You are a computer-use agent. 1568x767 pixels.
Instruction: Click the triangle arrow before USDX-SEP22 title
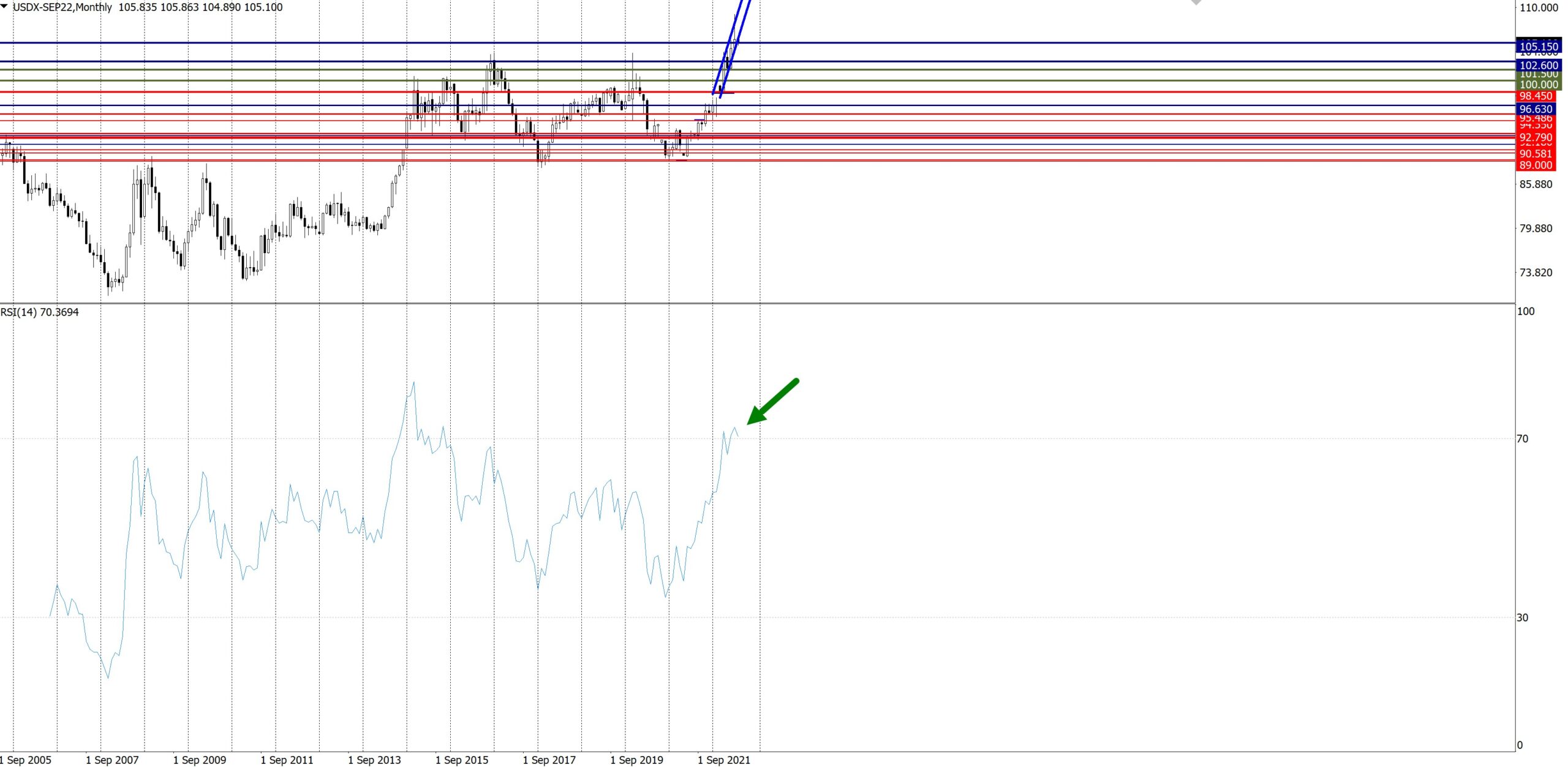[5, 7]
